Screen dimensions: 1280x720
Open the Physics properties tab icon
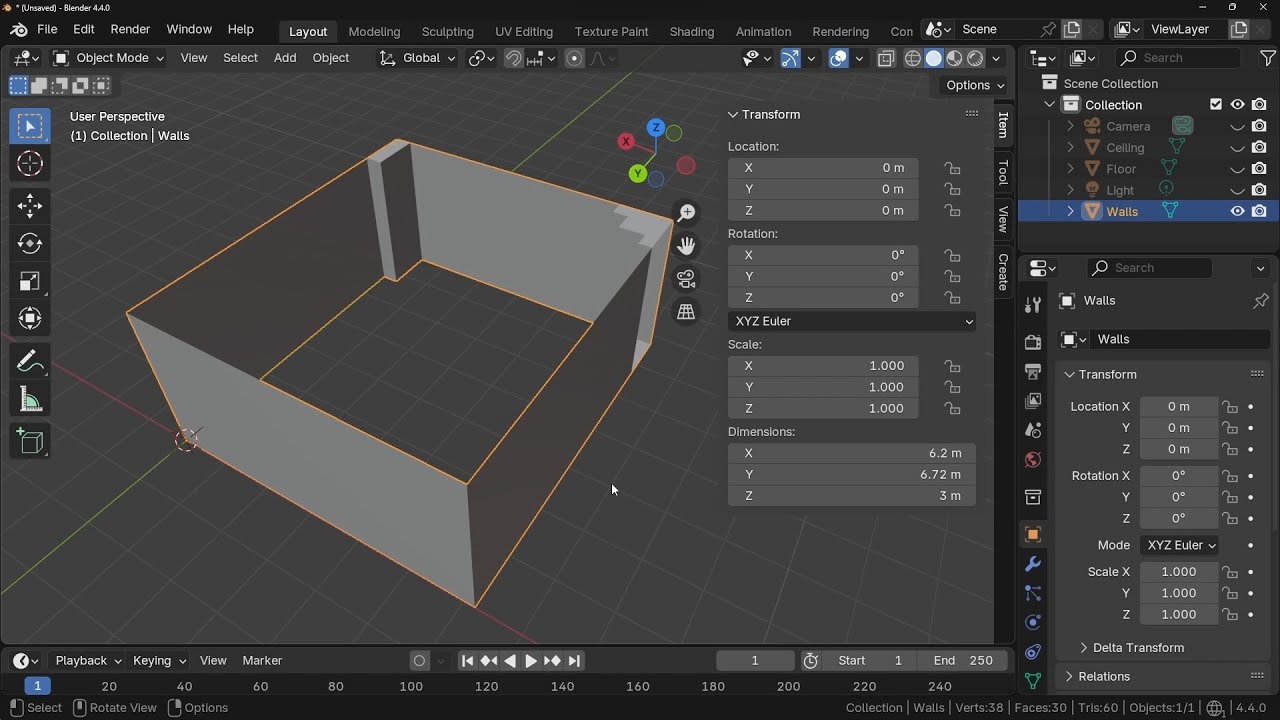(1033, 622)
